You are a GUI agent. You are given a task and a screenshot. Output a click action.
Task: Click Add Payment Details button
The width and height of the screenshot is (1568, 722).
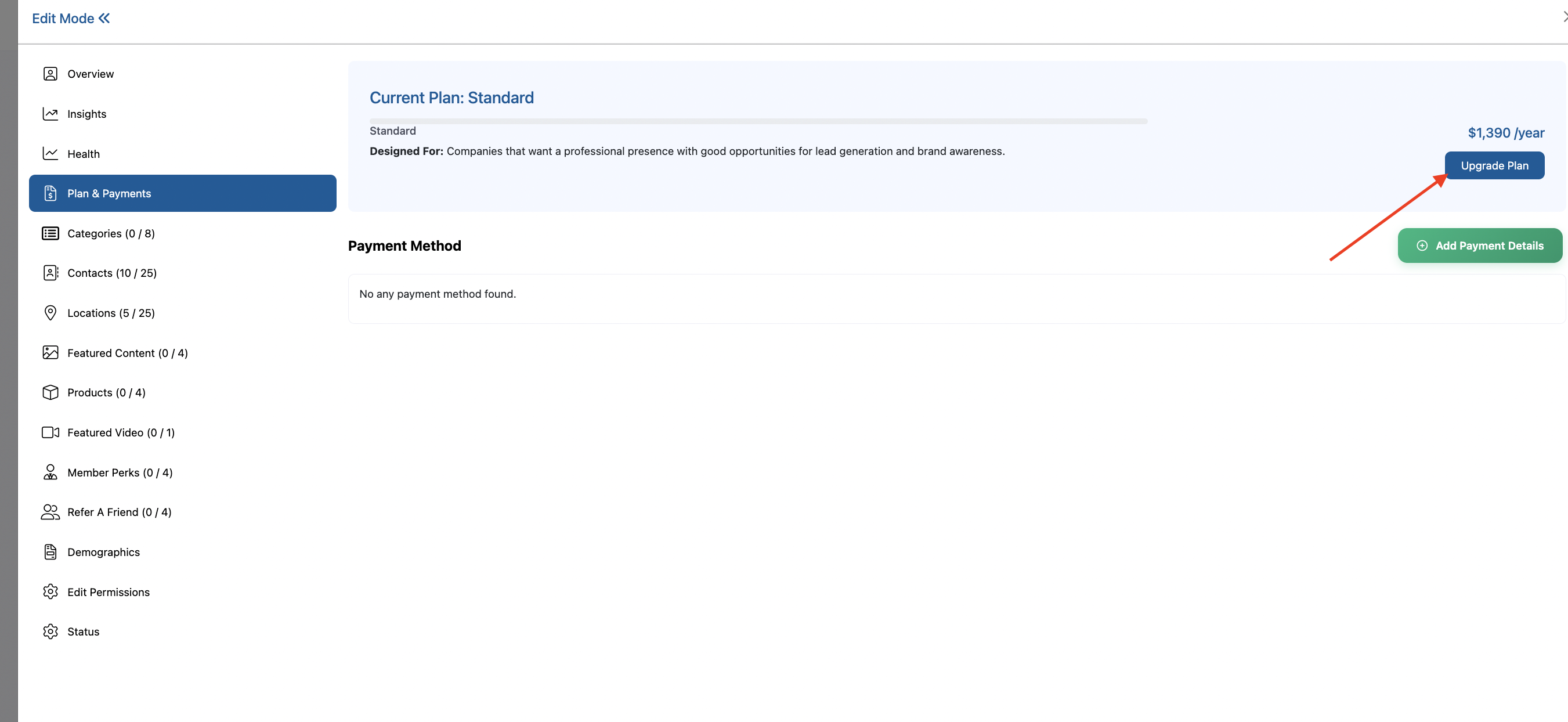point(1480,246)
